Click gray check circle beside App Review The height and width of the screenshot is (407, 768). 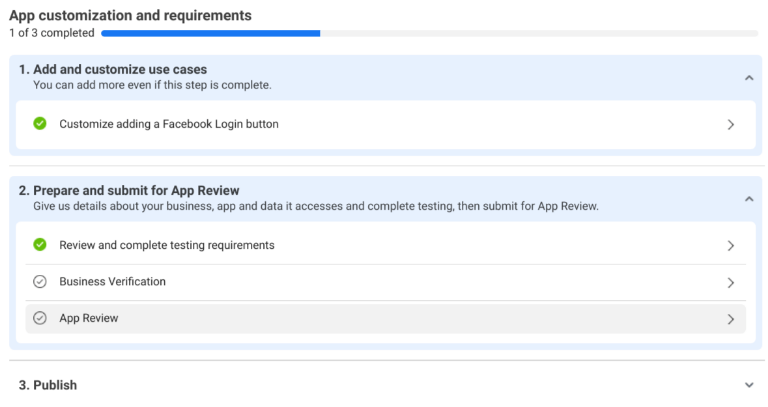click(x=40, y=318)
